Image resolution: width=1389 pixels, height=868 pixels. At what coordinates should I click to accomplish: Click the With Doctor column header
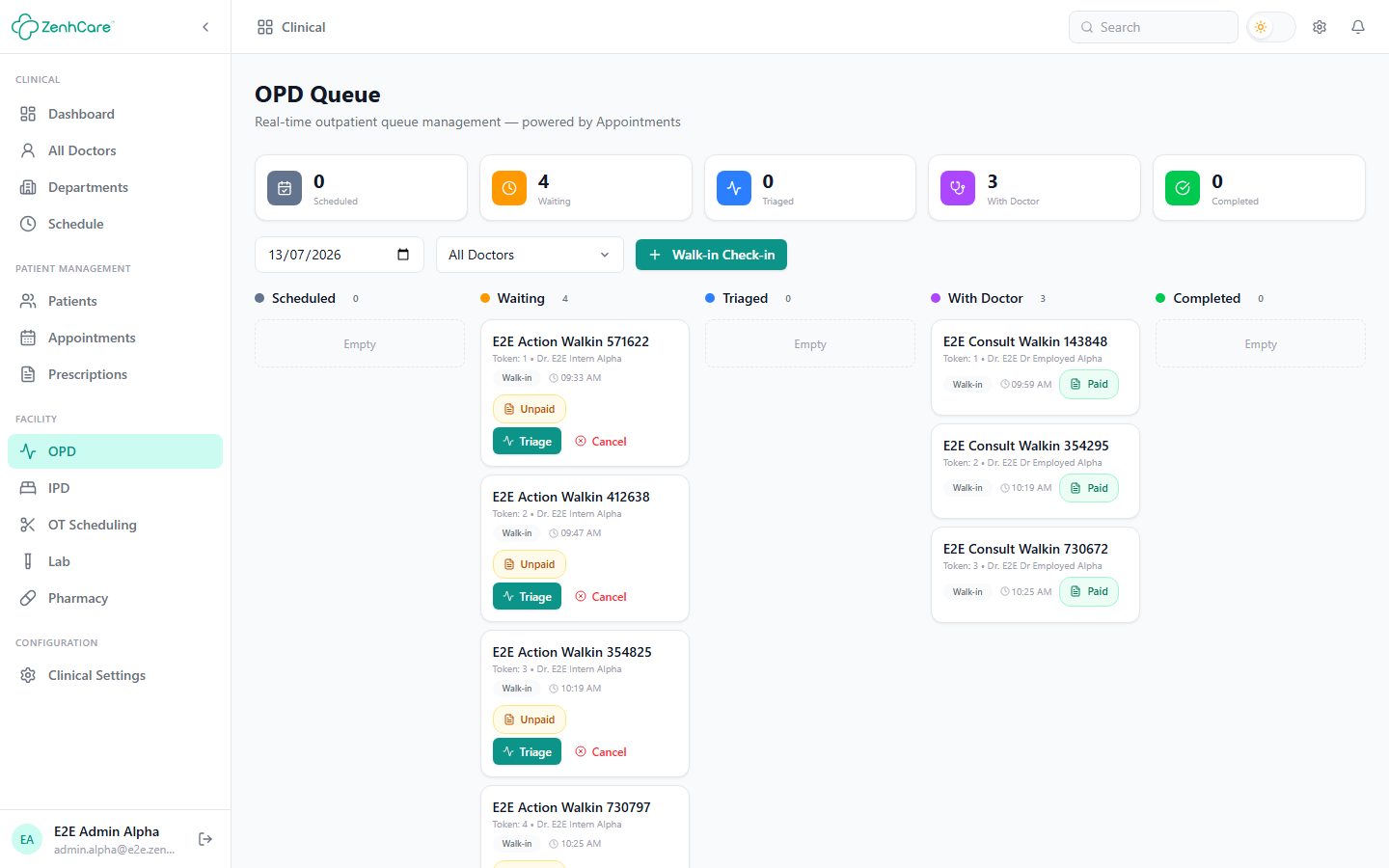click(986, 298)
